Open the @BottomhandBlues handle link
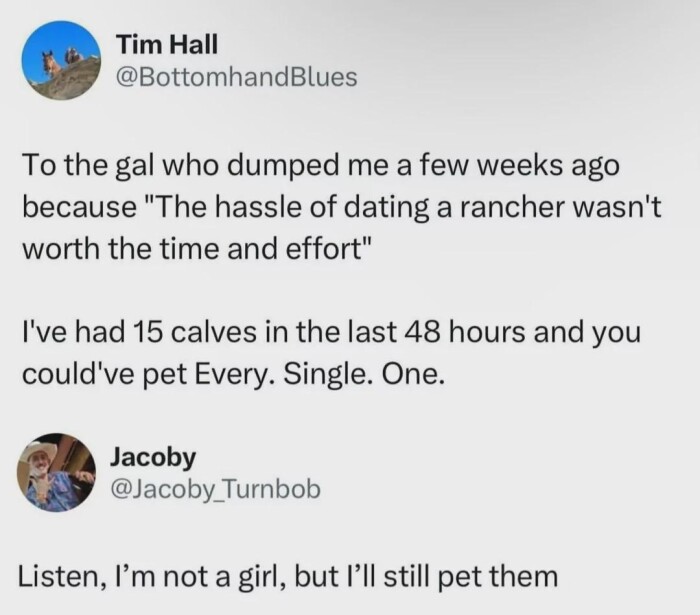 (x=237, y=77)
